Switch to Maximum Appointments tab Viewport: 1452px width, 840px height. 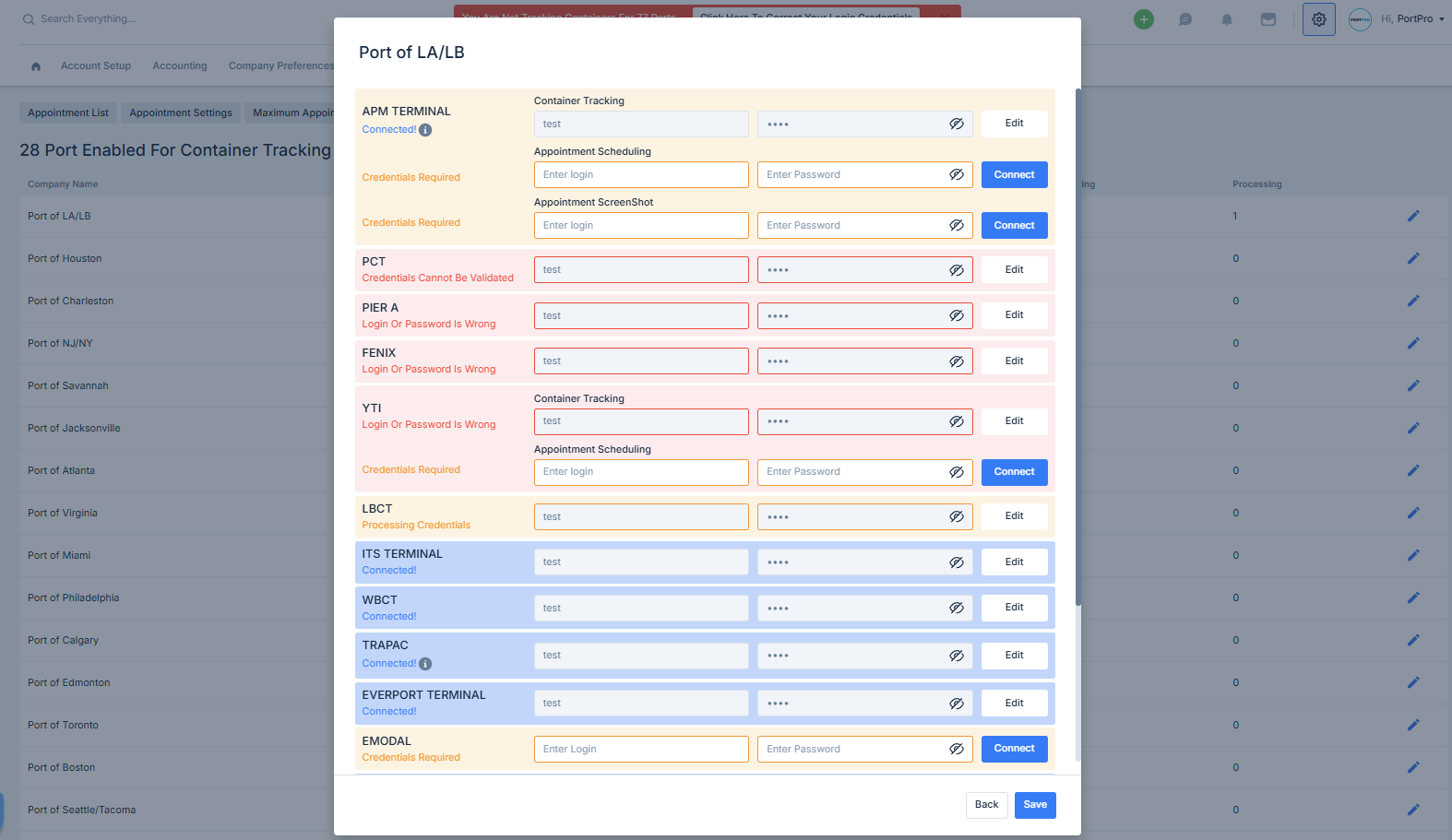(290, 113)
